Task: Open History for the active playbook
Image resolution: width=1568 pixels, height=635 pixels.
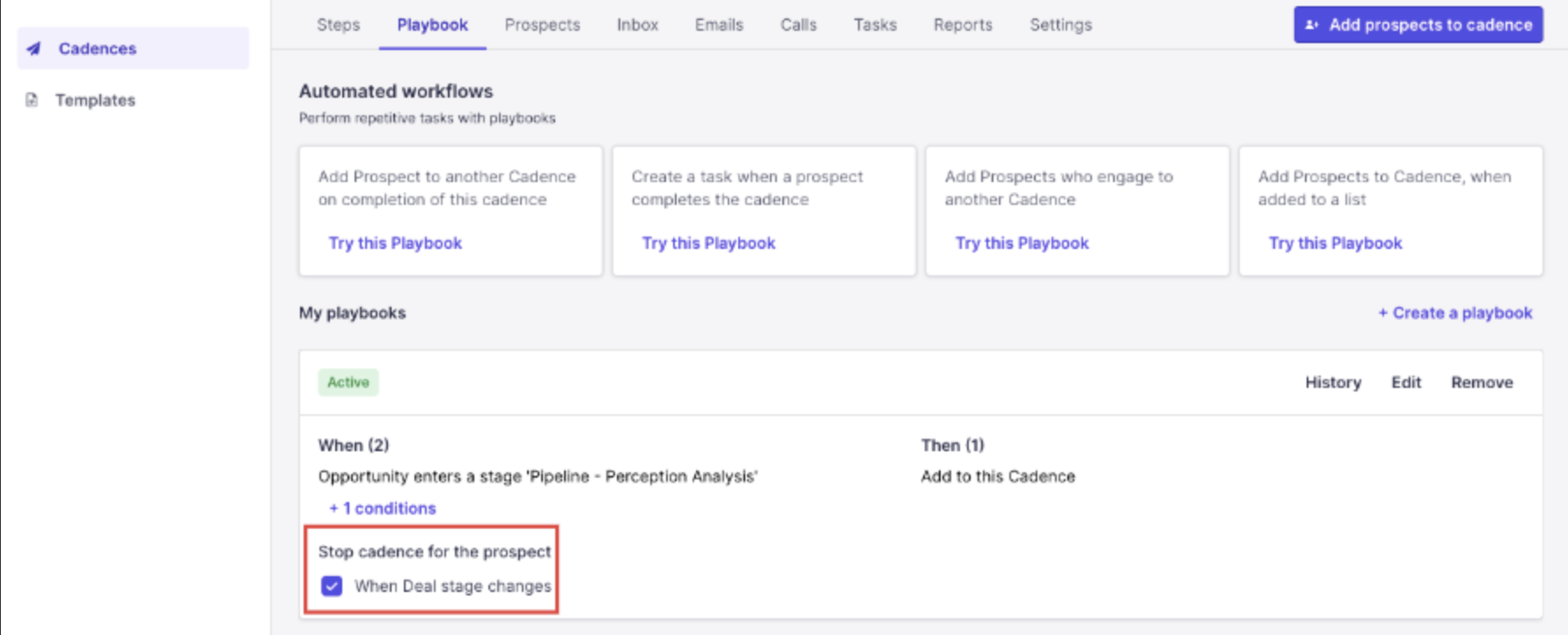Action: (1332, 383)
